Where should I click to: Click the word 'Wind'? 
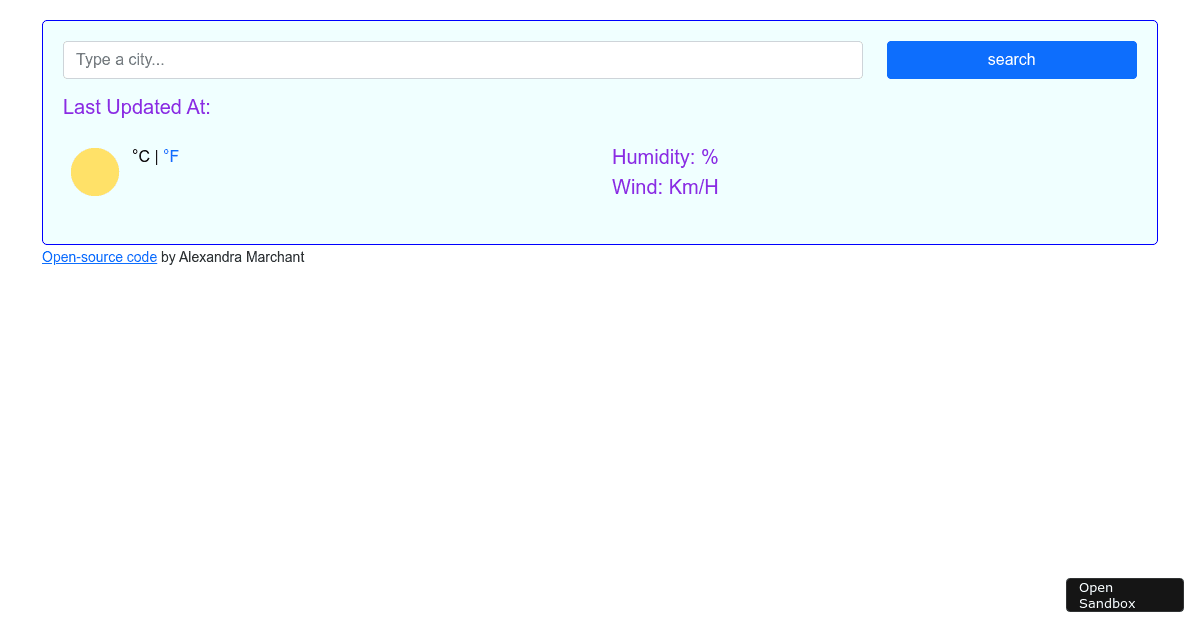point(634,187)
